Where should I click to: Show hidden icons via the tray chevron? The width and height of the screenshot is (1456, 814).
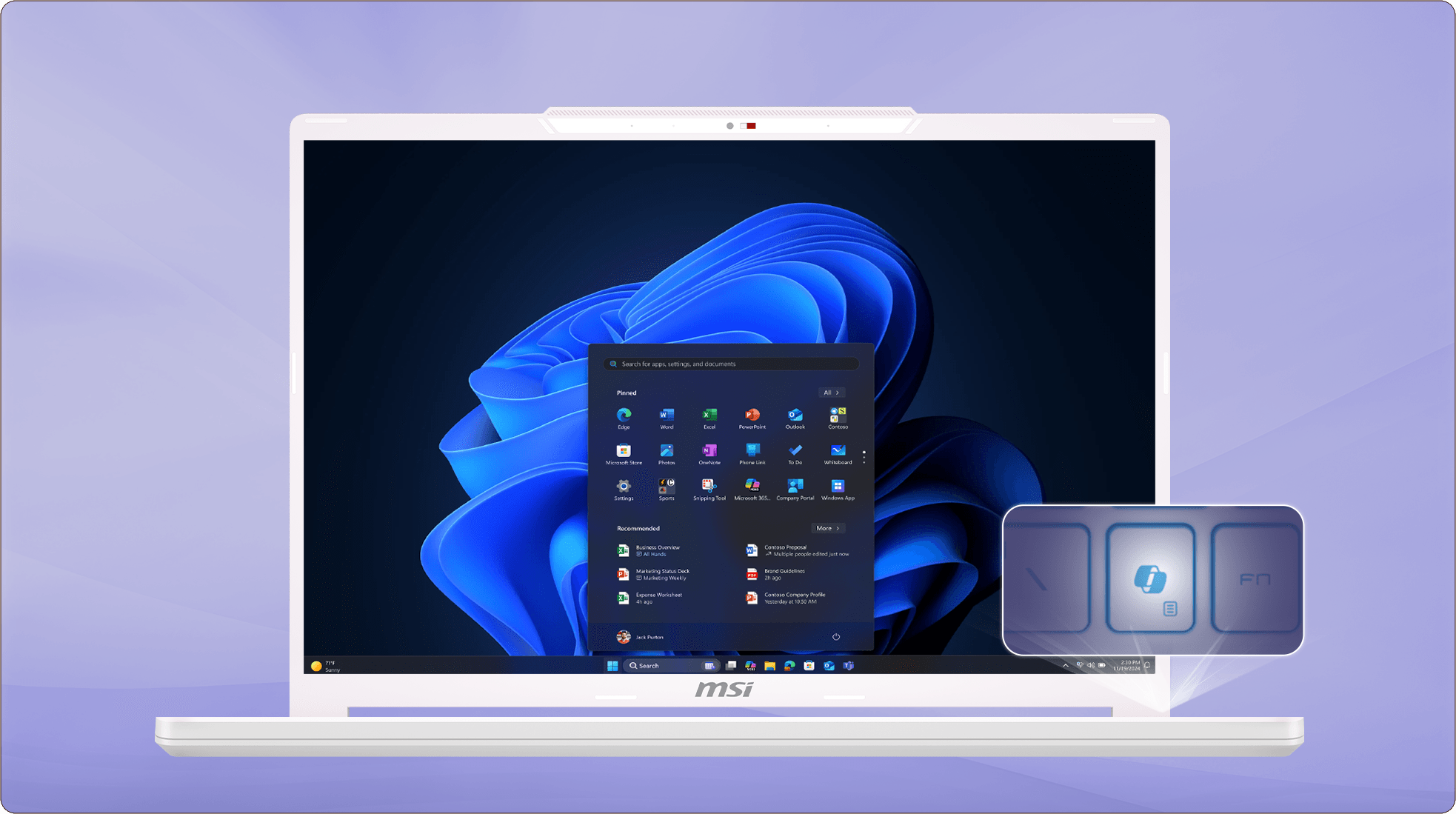click(x=1066, y=665)
